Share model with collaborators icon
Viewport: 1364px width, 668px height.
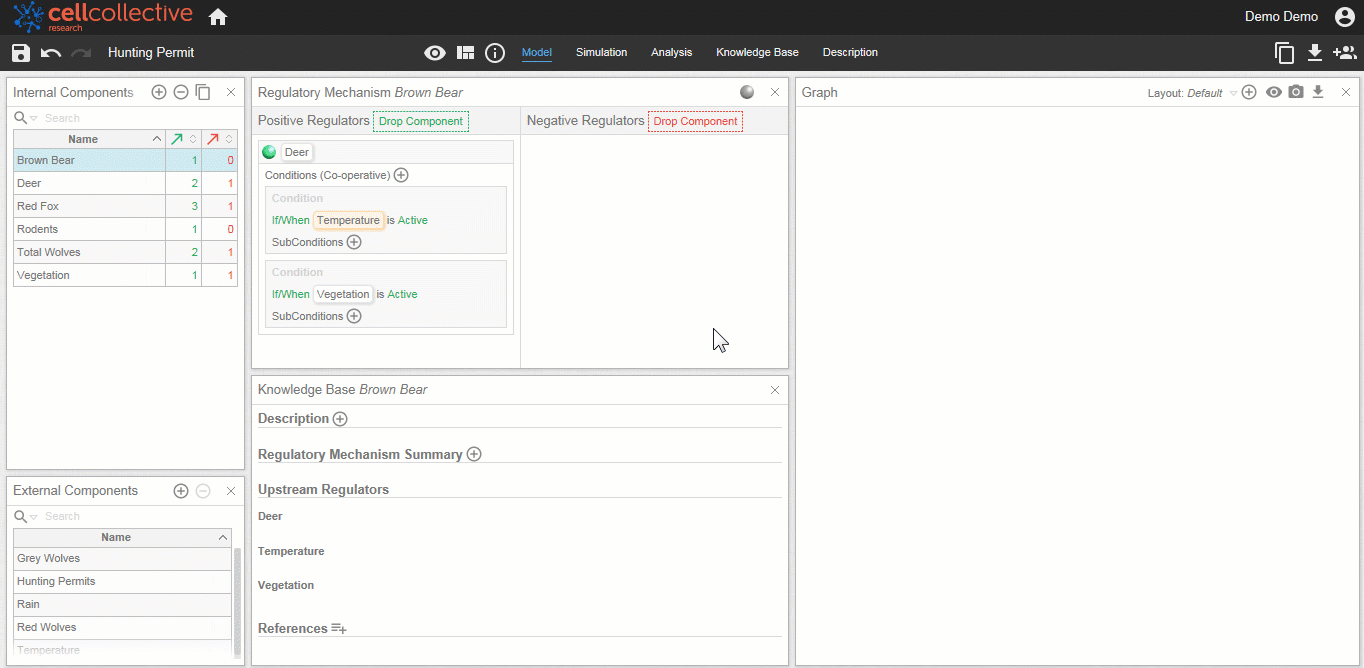pyautogui.click(x=1344, y=53)
